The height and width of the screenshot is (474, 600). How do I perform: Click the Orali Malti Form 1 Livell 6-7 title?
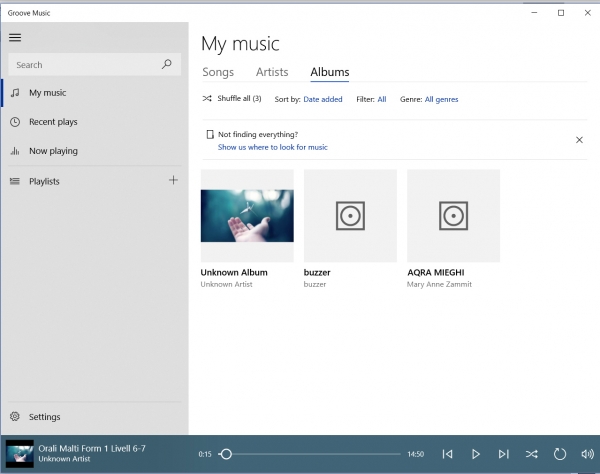point(92,448)
